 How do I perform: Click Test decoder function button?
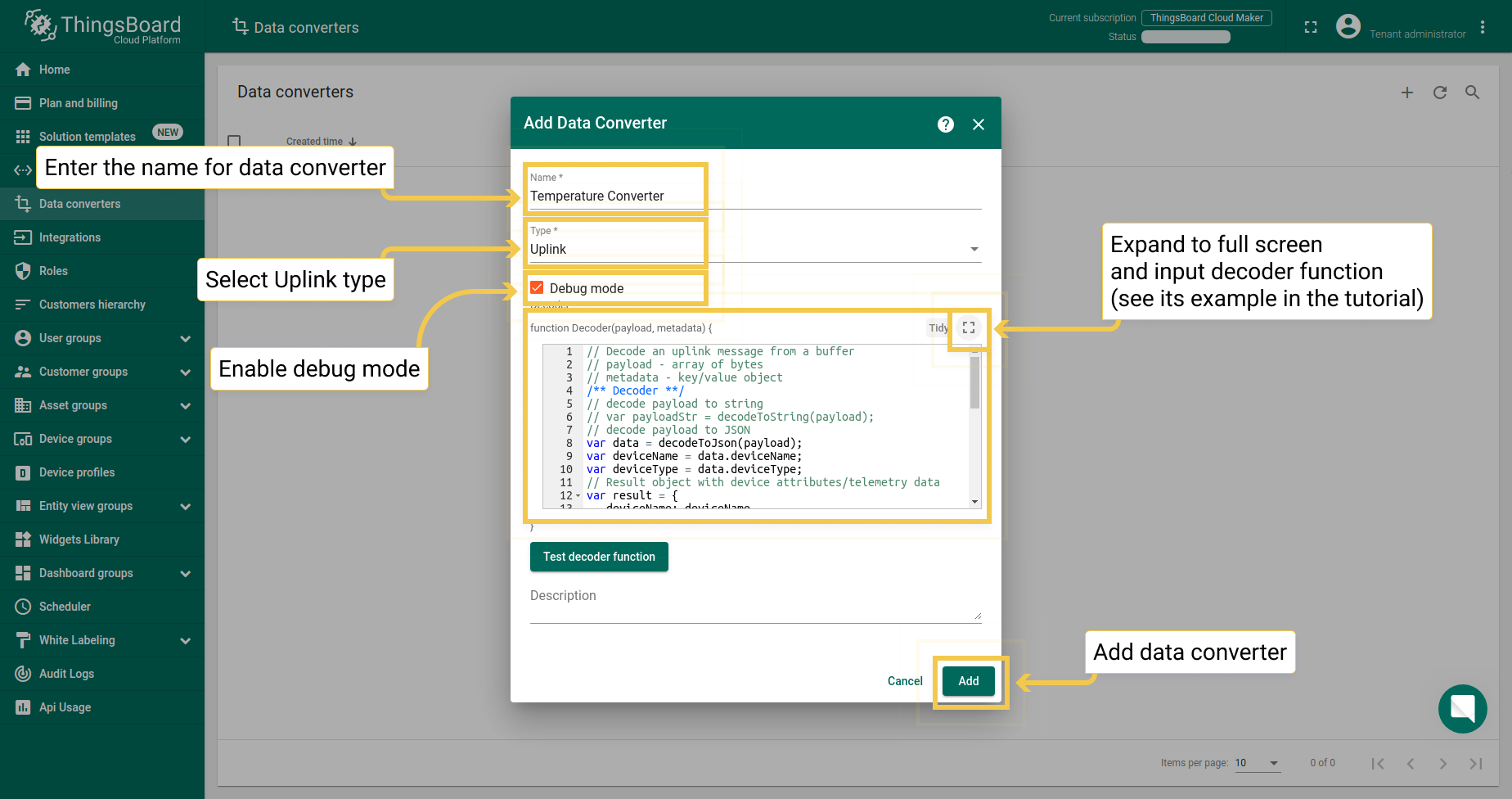point(599,557)
